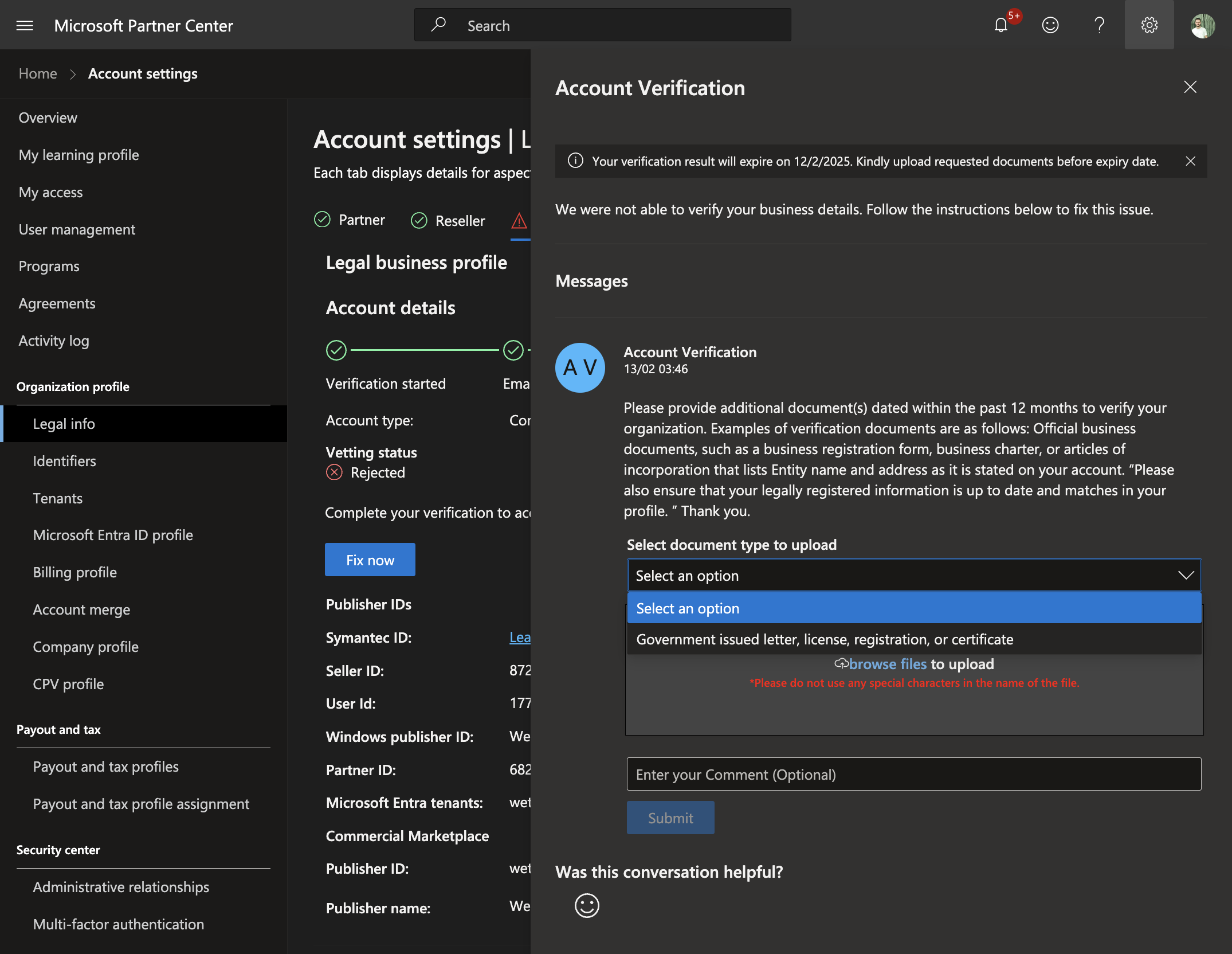This screenshot has width=1232, height=954.
Task: Open the Symantec ID link
Action: [x=520, y=638]
